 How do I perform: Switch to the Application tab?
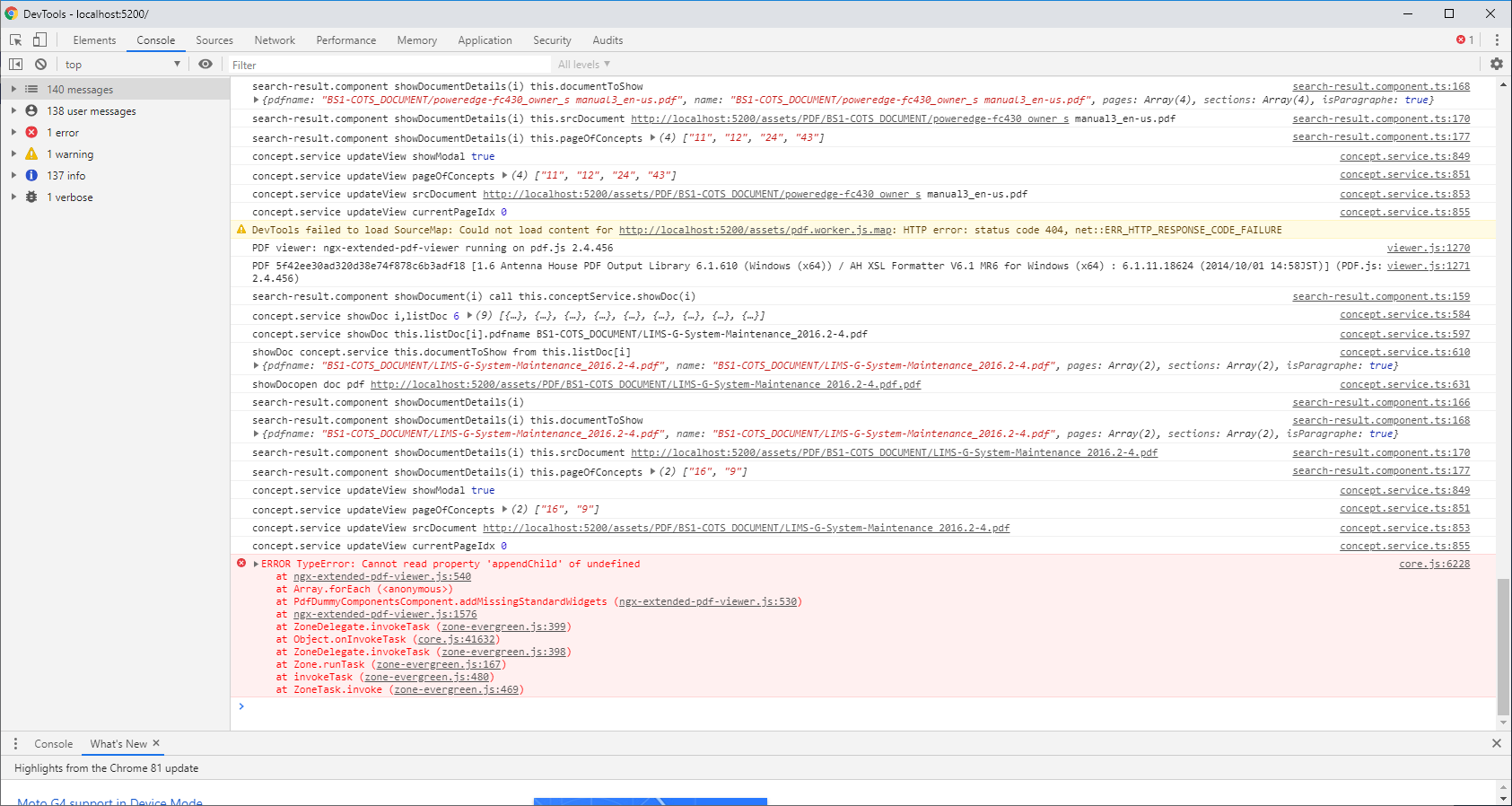click(485, 40)
